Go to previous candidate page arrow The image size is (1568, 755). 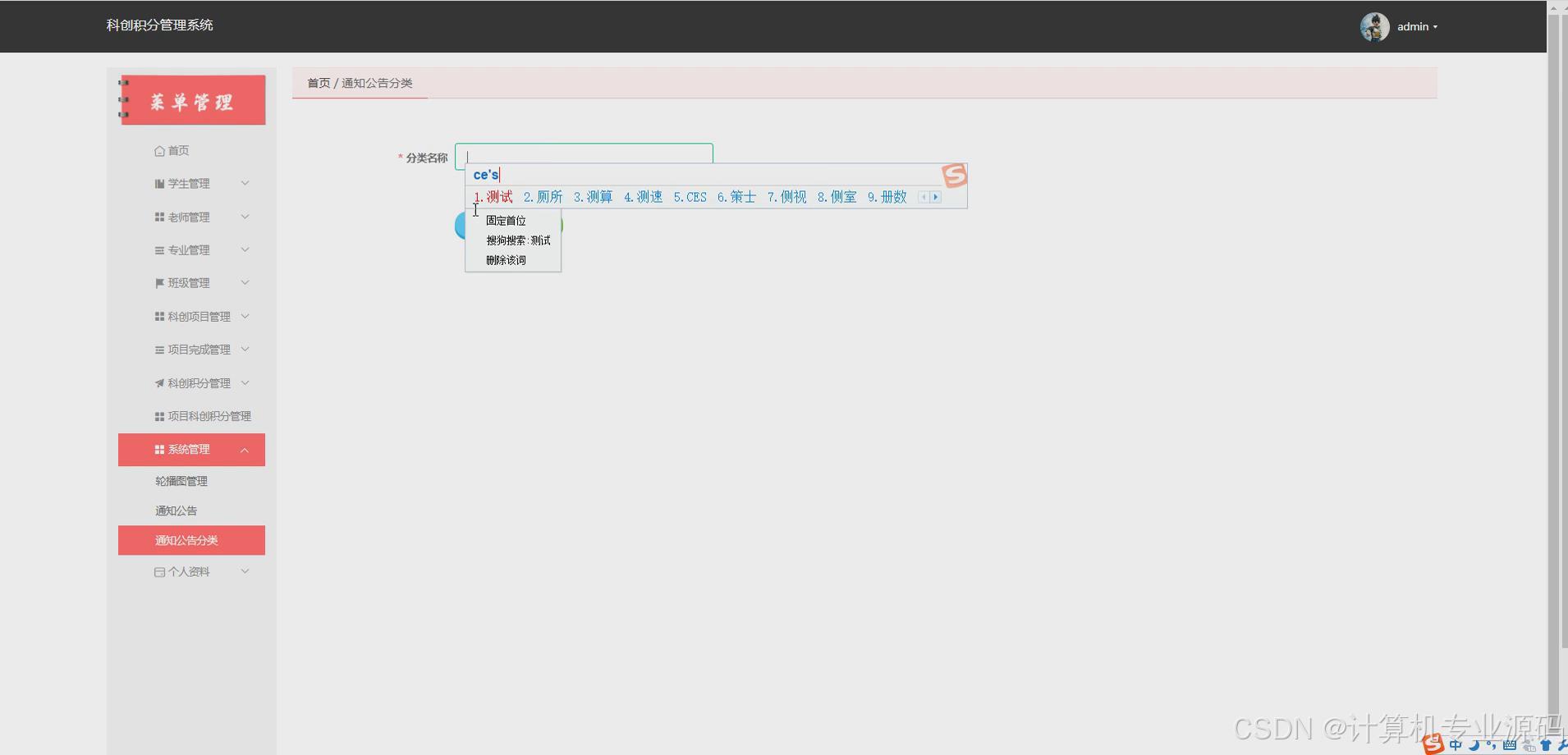[x=924, y=197]
